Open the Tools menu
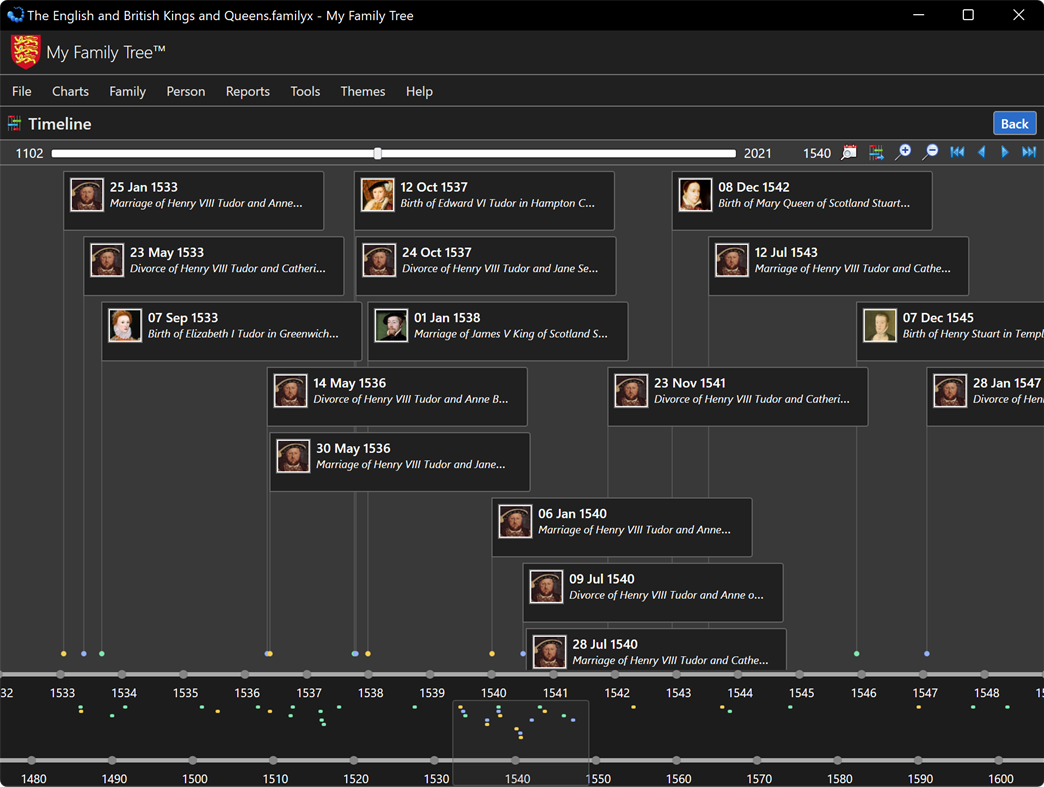 pos(305,91)
